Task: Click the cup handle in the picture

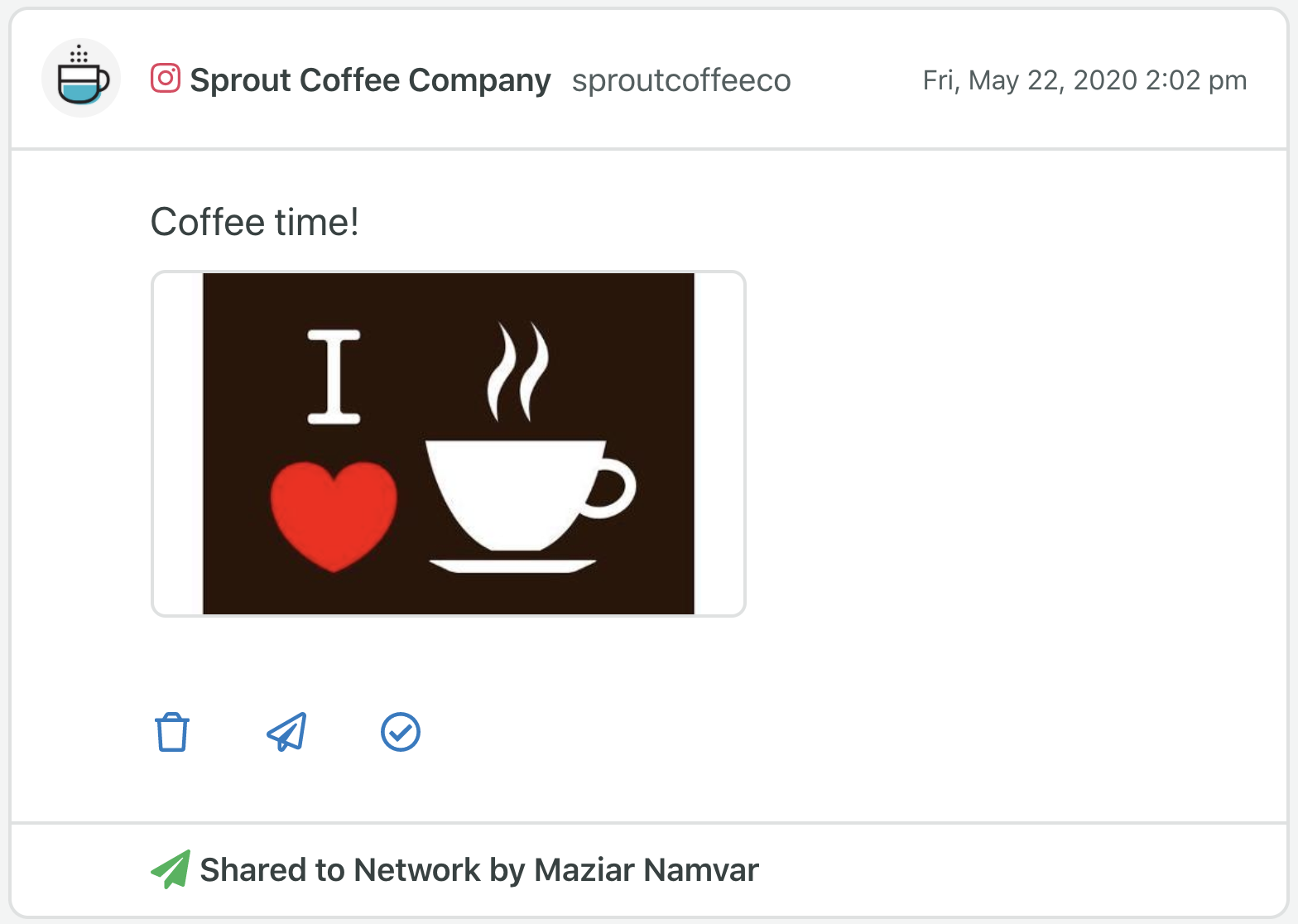Action: click(x=612, y=488)
